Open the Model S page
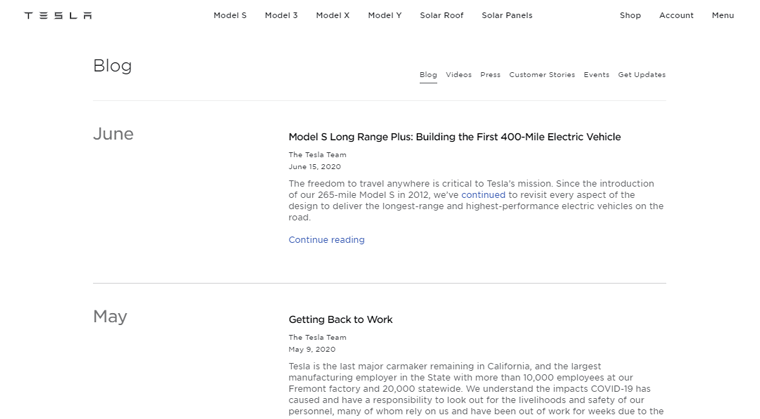760x419 pixels. [x=230, y=16]
